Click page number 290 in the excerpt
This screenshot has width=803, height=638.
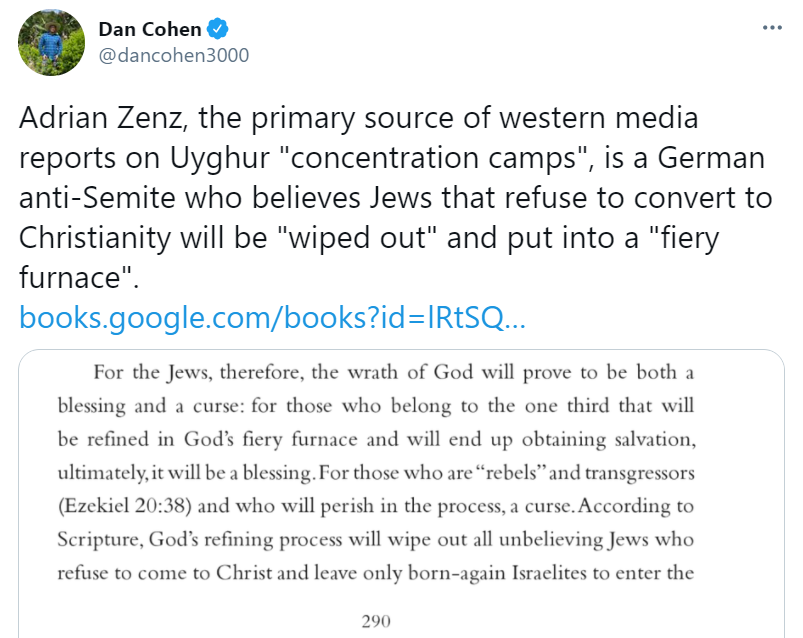[x=375, y=621]
